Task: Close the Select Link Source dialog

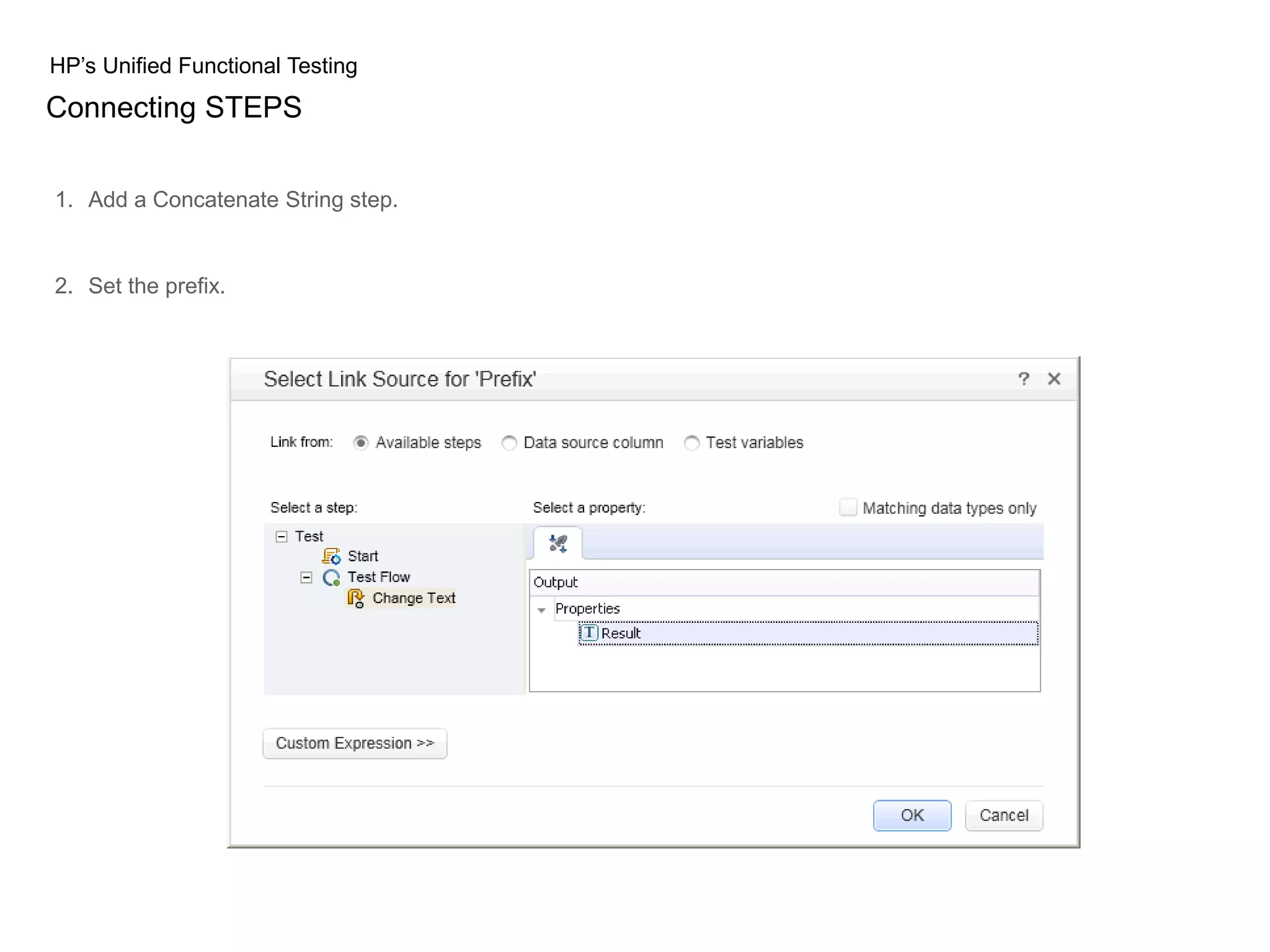Action: point(1054,379)
